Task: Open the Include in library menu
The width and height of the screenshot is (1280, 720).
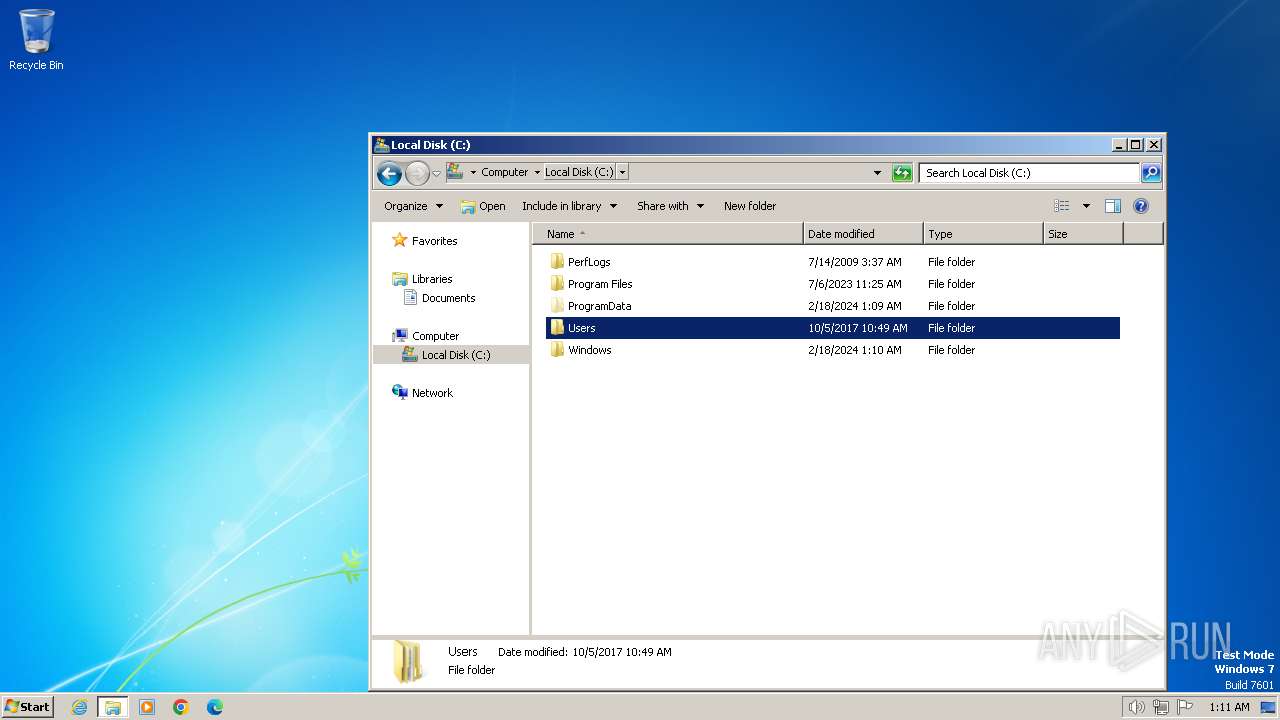Action: 569,206
